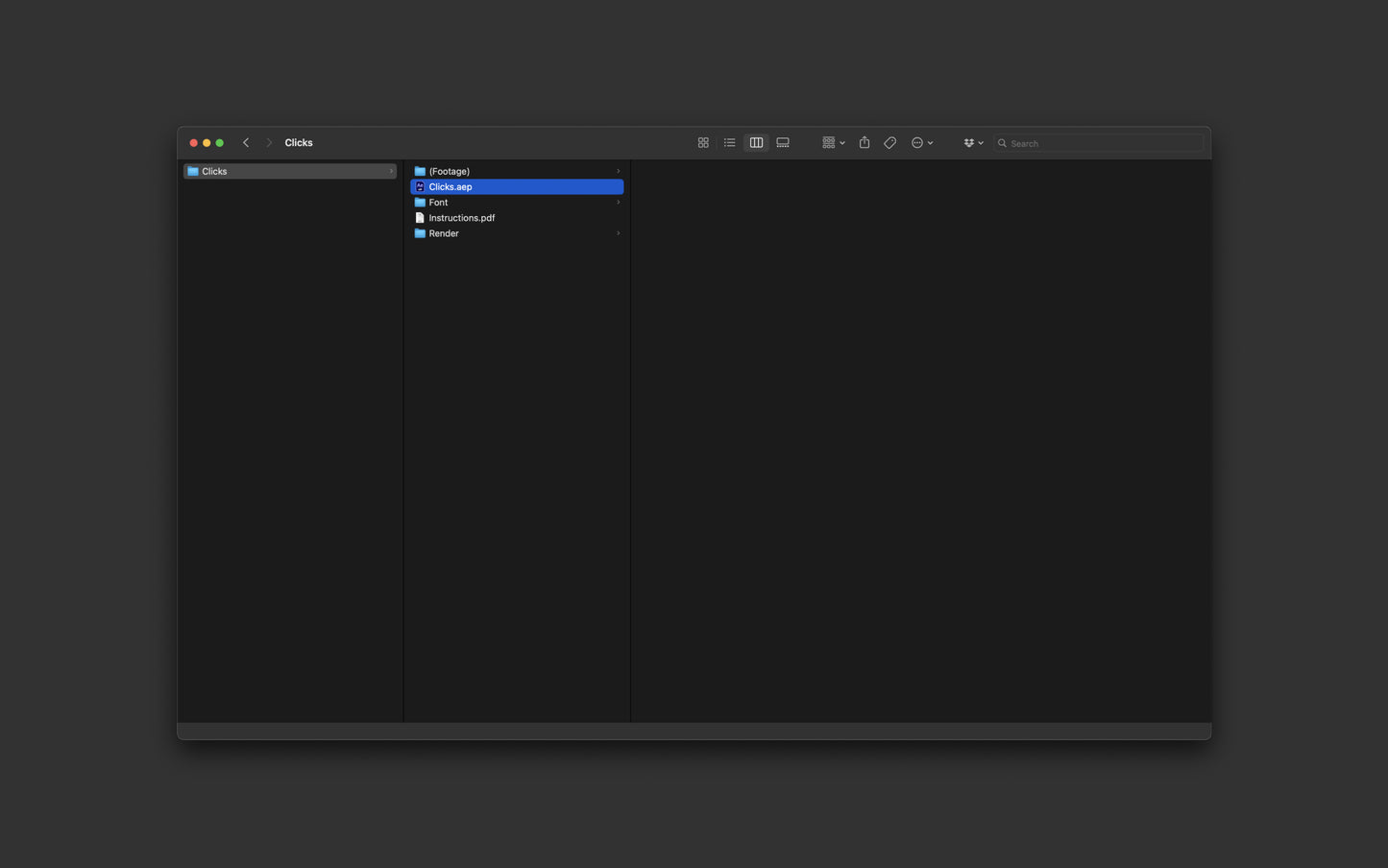1388x868 pixels.
Task: Open the More actions ellipsis menu
Action: (x=922, y=143)
